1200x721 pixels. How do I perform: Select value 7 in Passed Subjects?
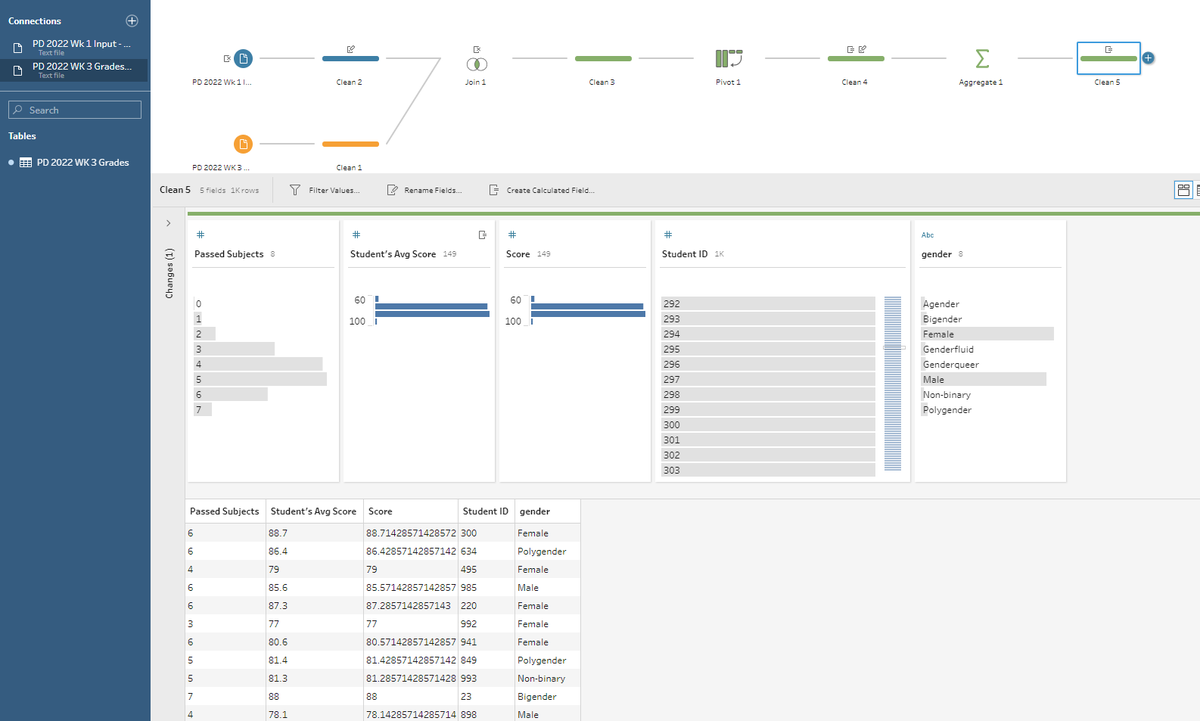point(203,410)
